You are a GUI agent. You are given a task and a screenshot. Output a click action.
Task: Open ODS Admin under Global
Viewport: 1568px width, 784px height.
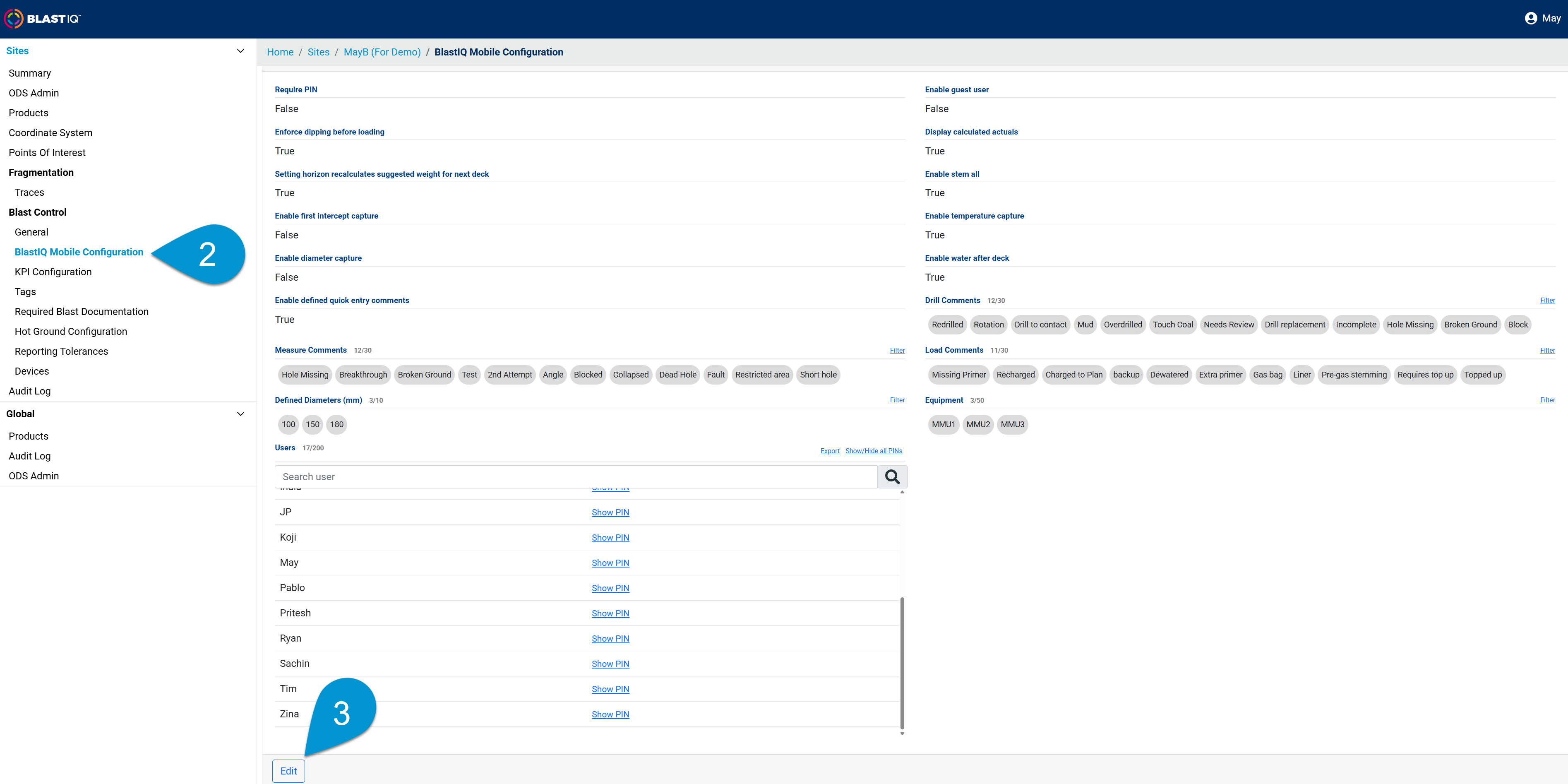pyautogui.click(x=34, y=476)
